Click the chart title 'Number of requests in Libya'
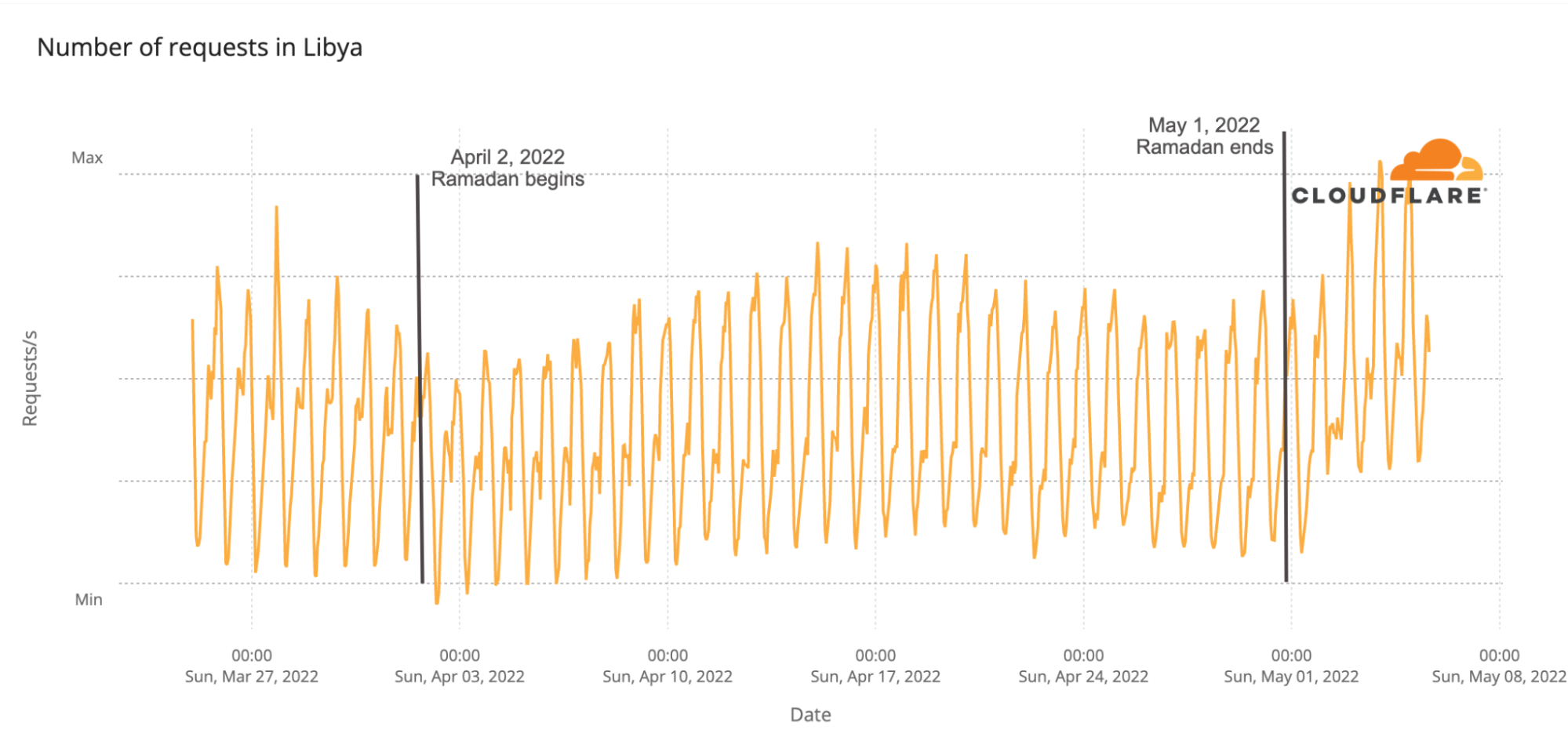 200,48
